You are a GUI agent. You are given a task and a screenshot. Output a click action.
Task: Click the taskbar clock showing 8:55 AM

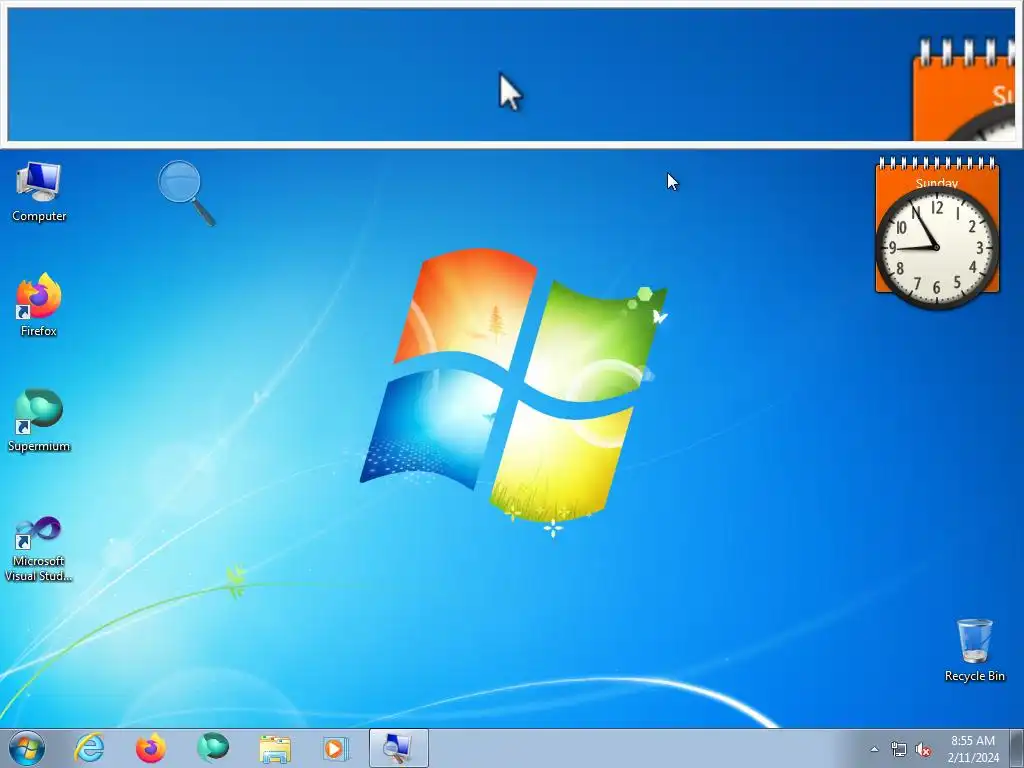(x=973, y=749)
